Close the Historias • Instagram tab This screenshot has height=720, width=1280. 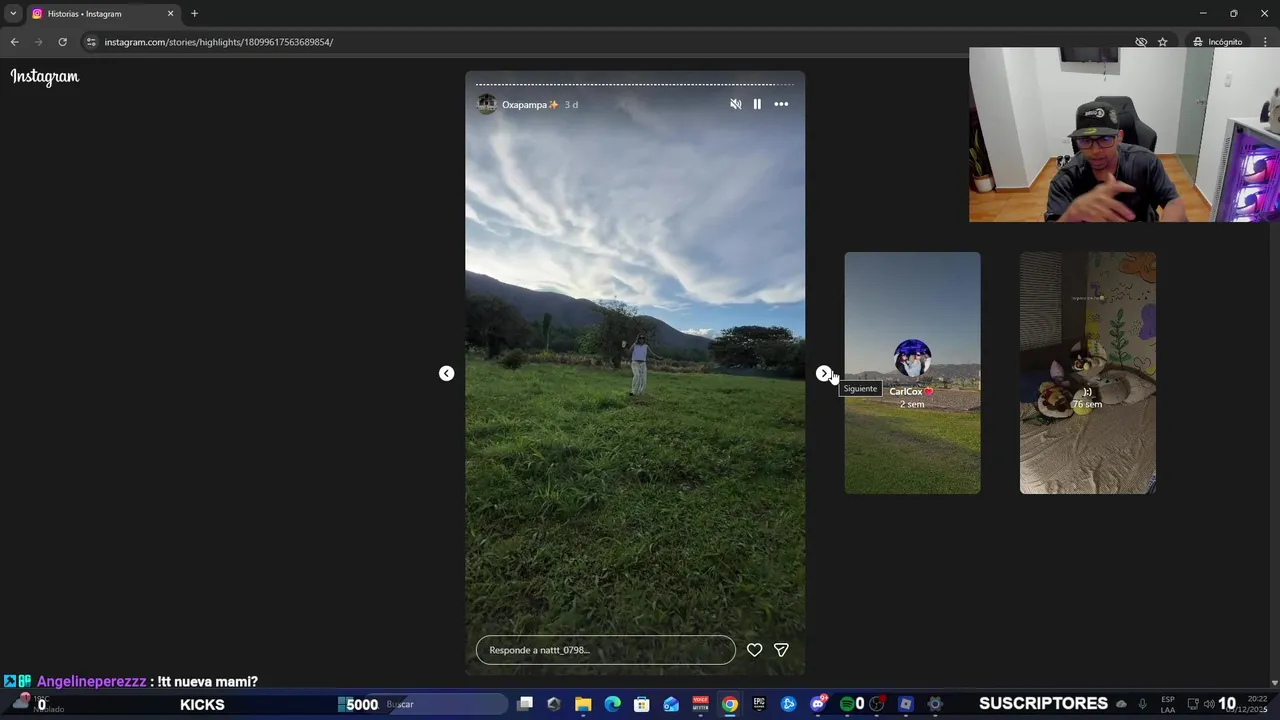tap(170, 14)
